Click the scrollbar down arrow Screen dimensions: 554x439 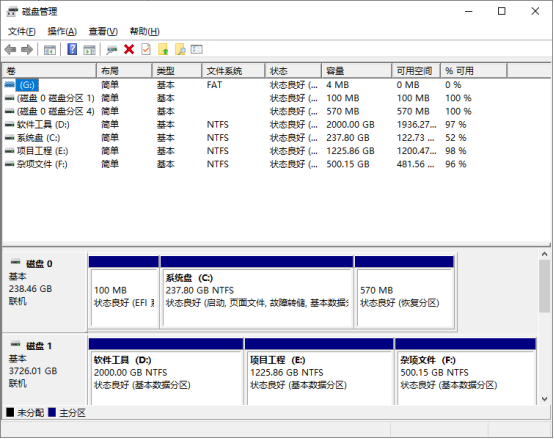click(544, 399)
